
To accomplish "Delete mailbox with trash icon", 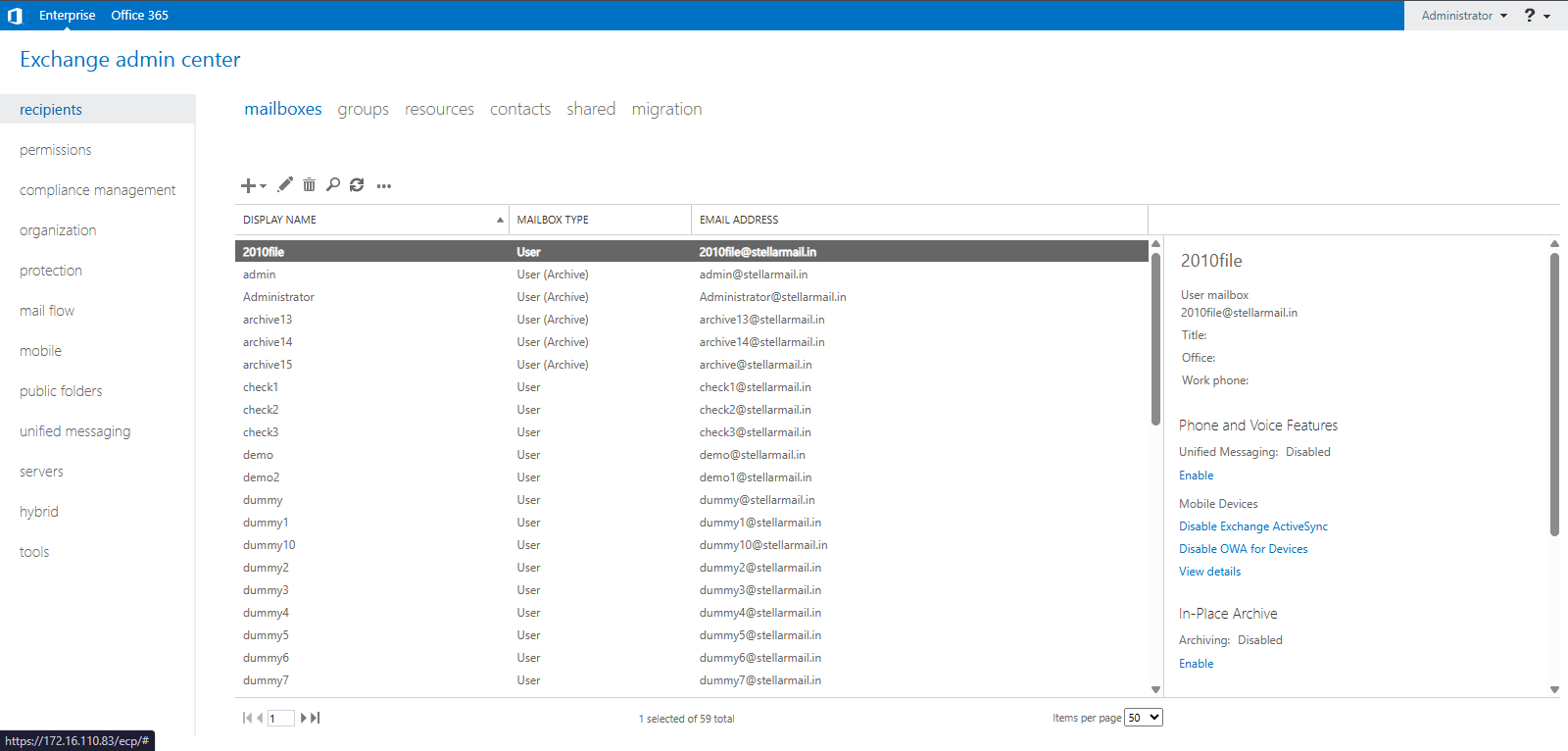I will point(309,184).
